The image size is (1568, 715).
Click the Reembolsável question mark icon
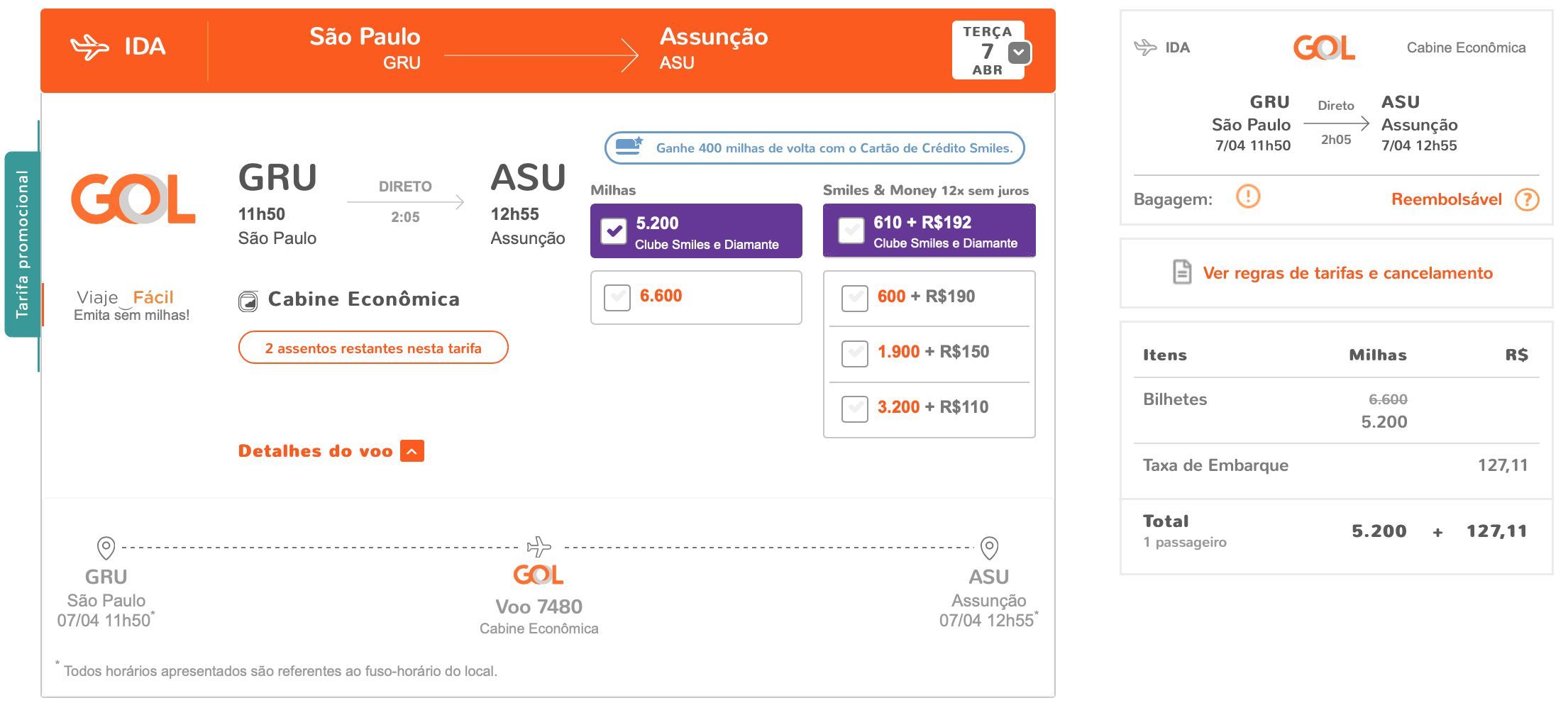tap(1527, 200)
